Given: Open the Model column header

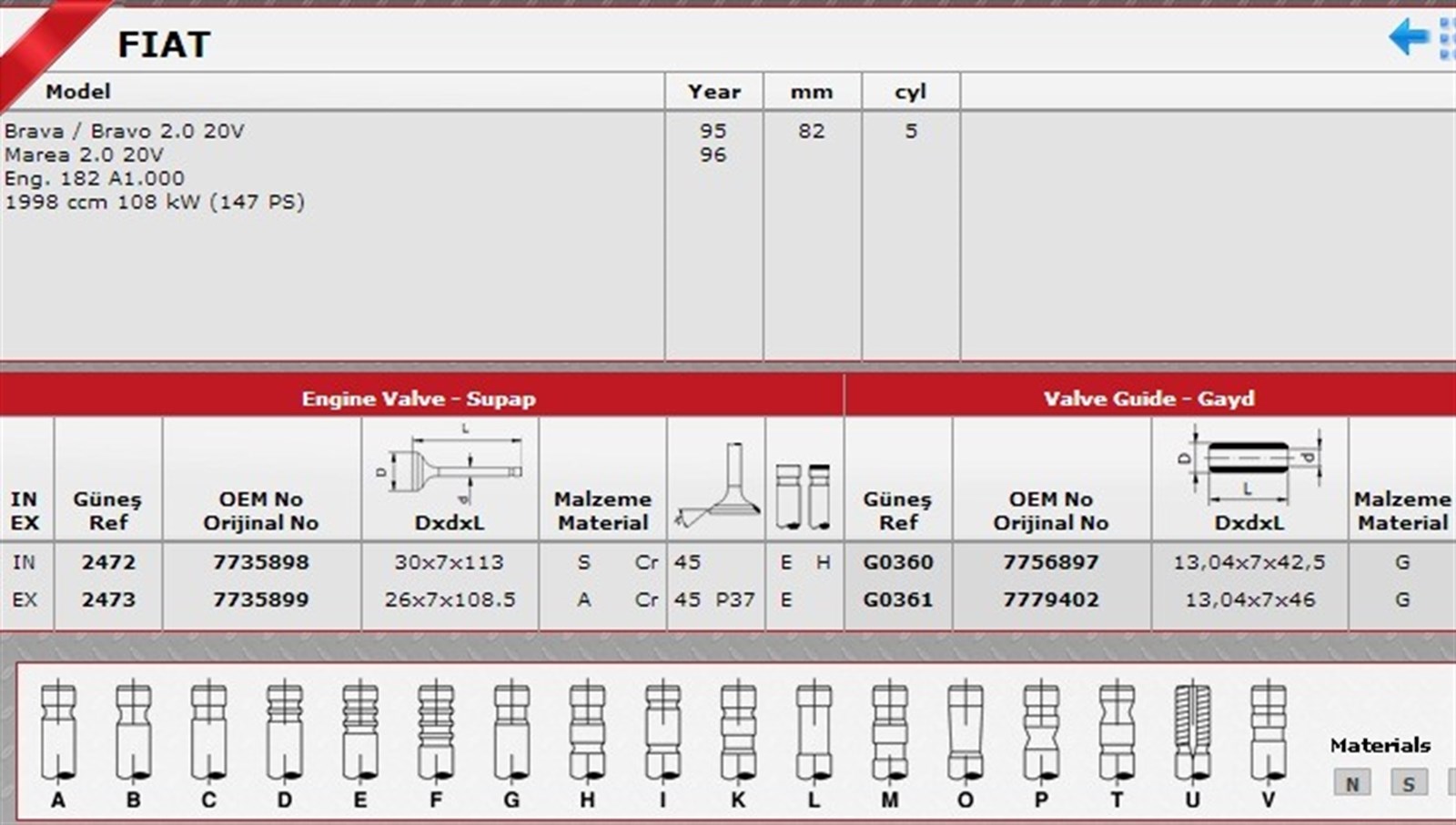Looking at the screenshot, I should tap(82, 91).
